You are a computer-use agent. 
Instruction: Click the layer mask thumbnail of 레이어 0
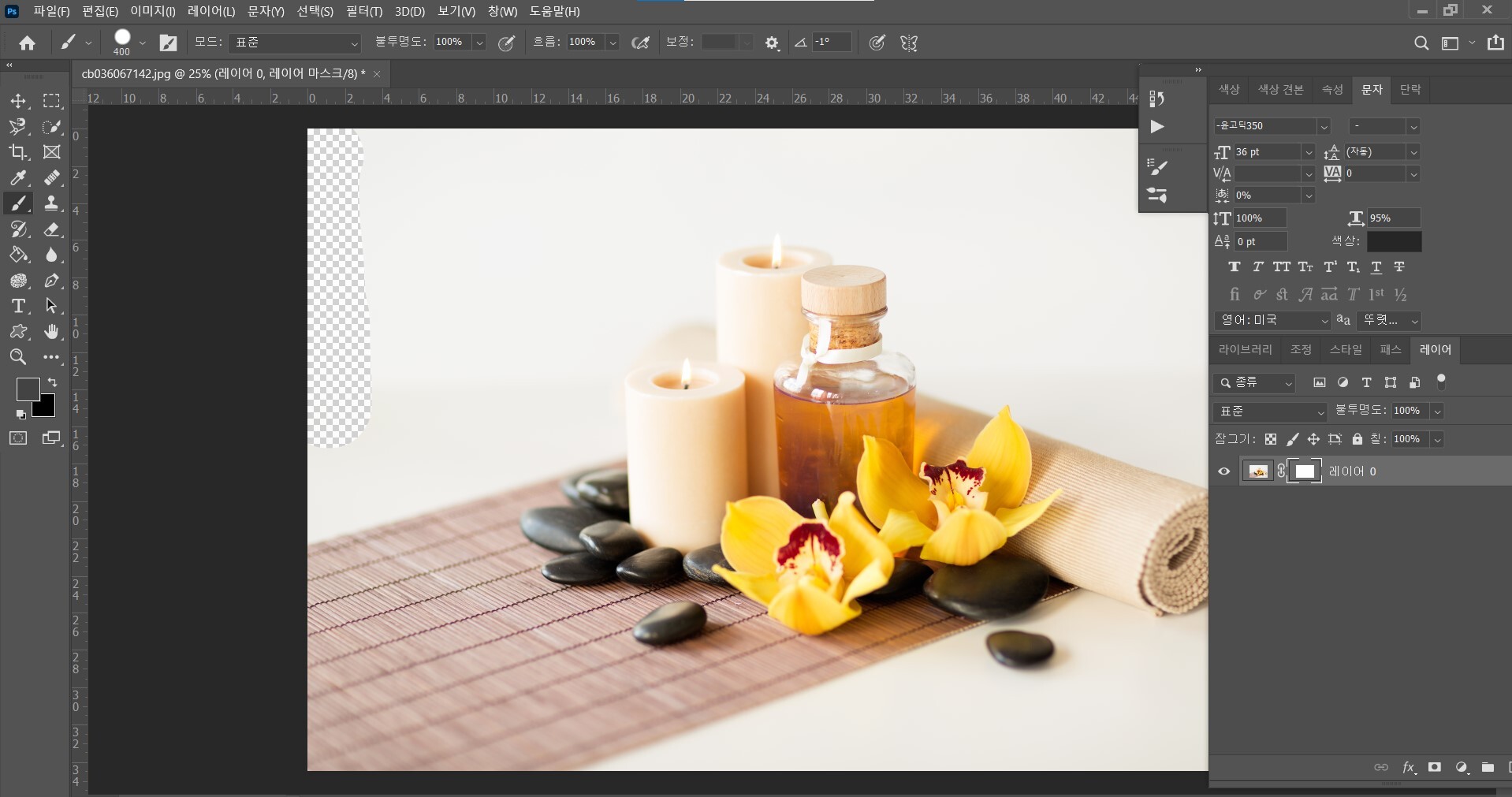[1305, 471]
